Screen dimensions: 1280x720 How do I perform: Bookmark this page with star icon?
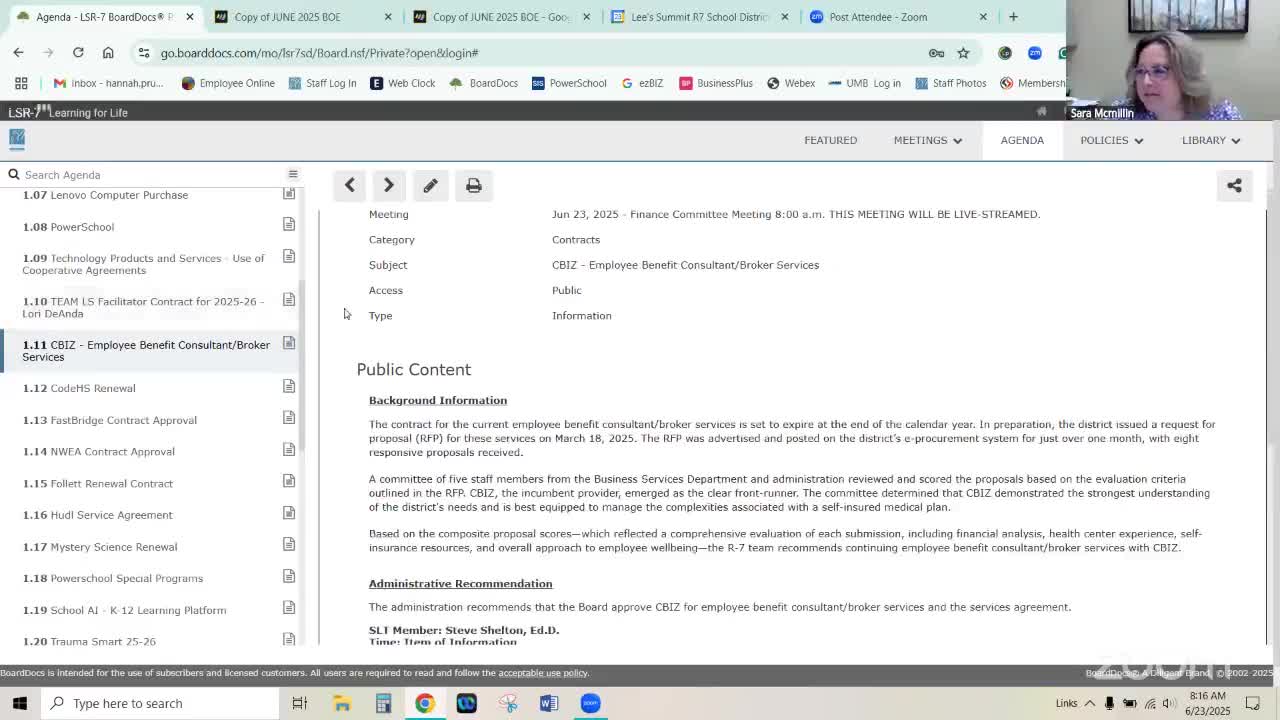[x=963, y=53]
